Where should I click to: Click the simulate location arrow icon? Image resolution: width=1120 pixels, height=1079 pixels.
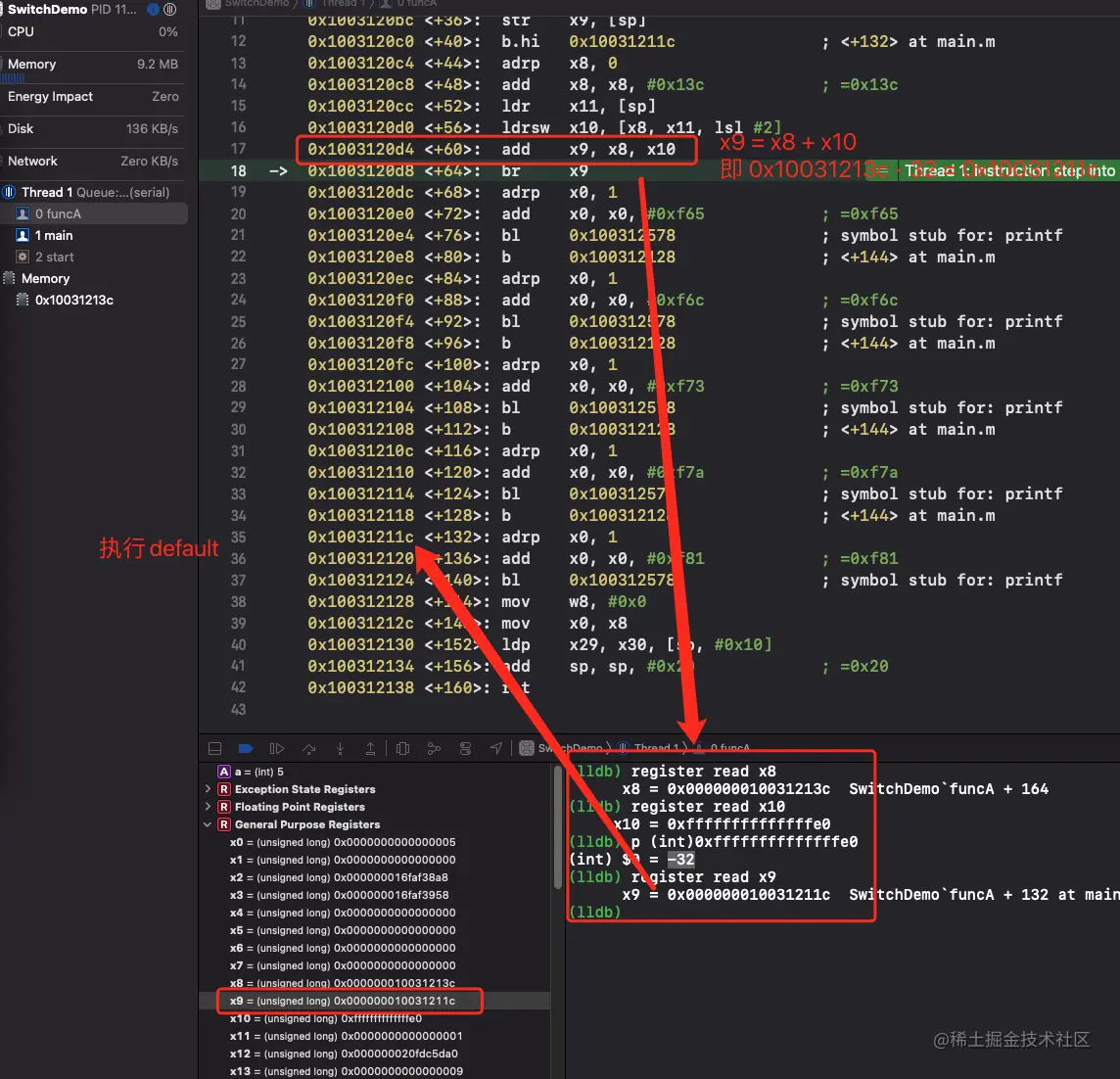coord(495,748)
